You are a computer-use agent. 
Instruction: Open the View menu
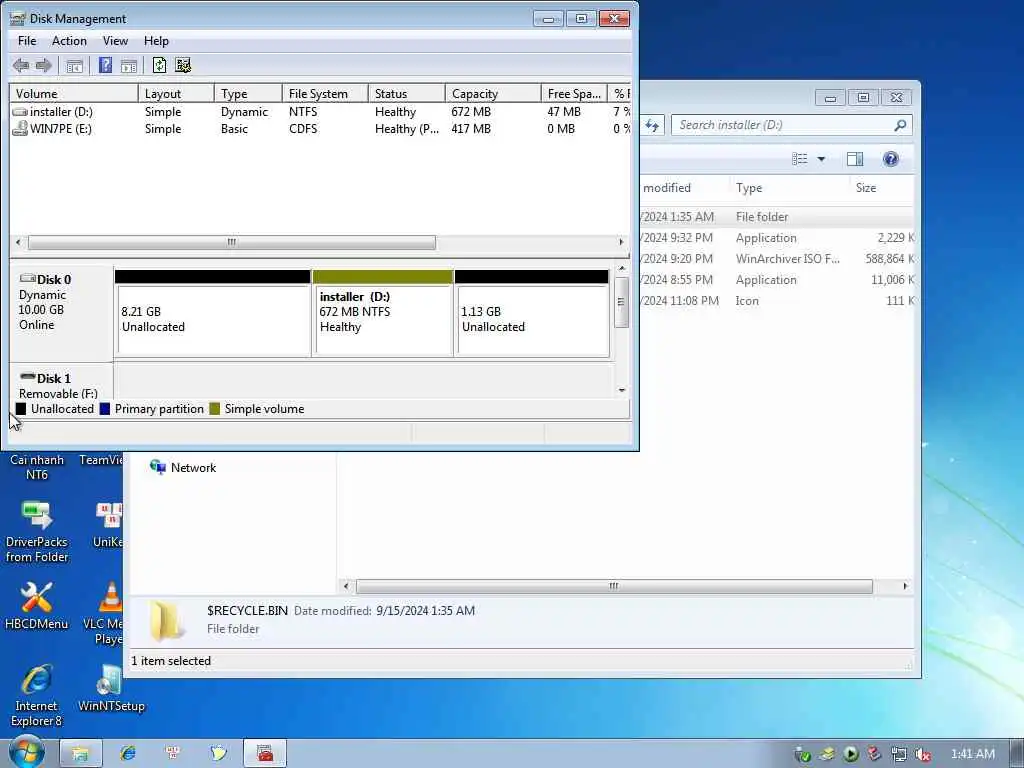[x=115, y=40]
